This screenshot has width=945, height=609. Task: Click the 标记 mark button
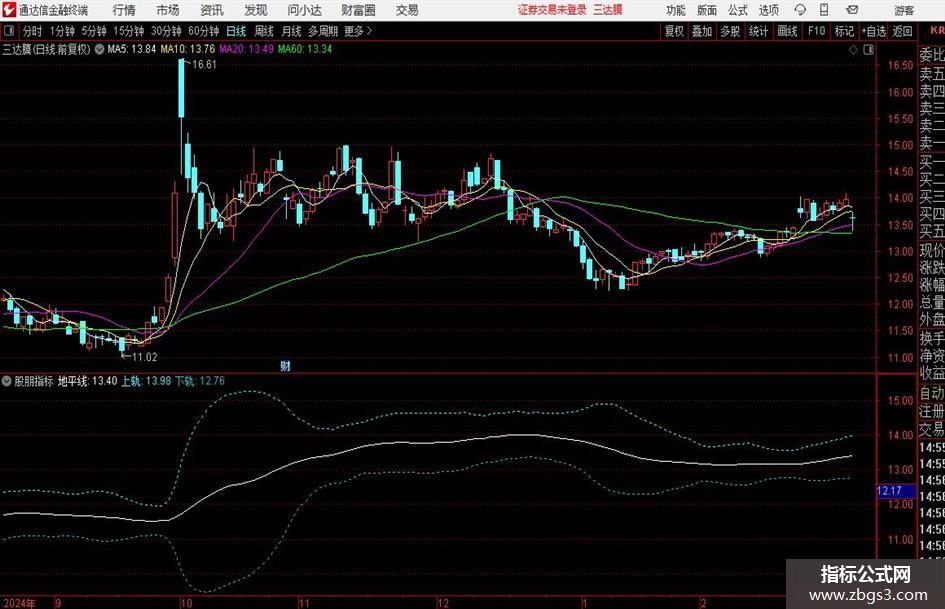point(844,31)
